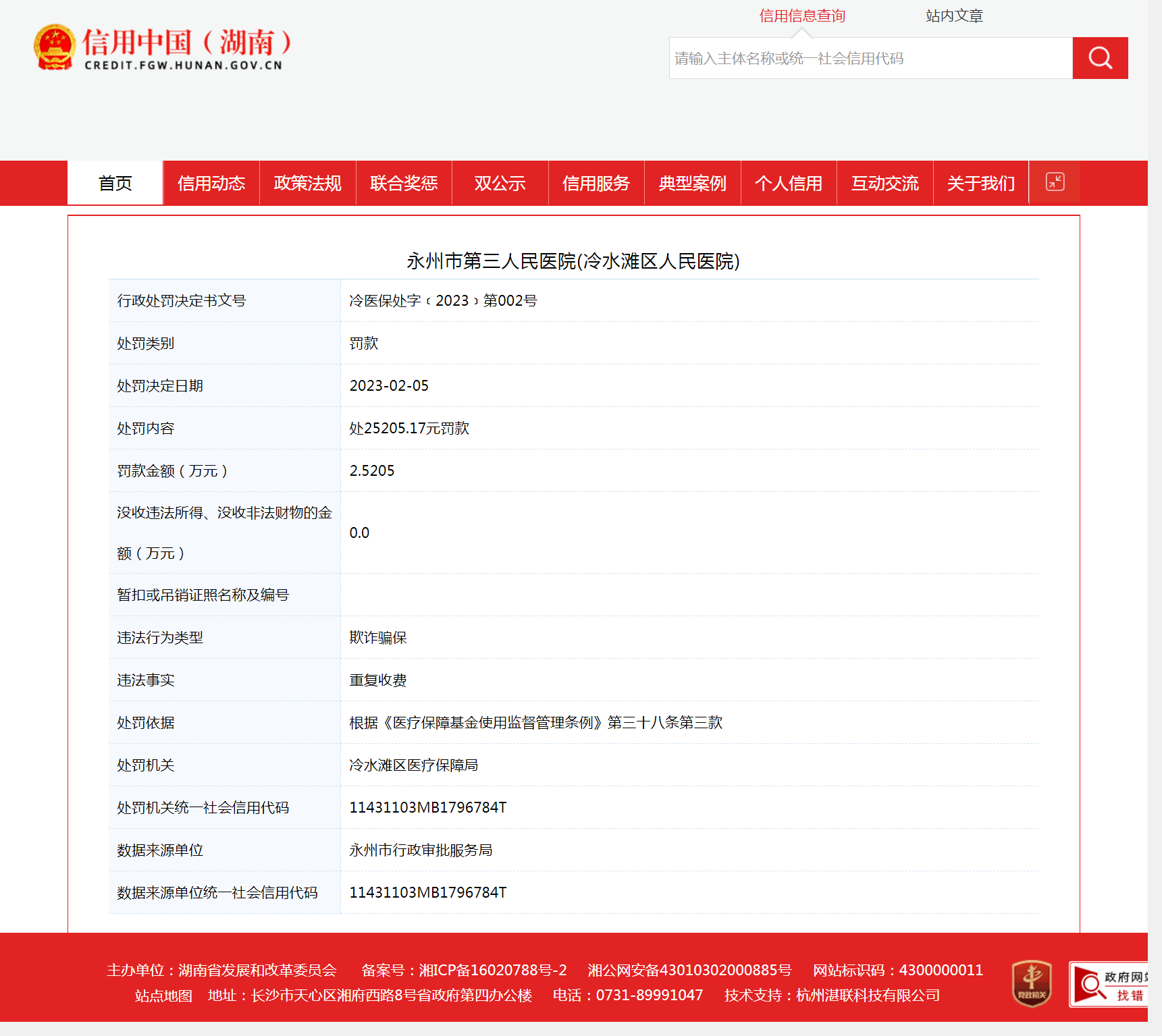Go to 首页 home menu item
The width and height of the screenshot is (1162, 1036).
[x=115, y=184]
